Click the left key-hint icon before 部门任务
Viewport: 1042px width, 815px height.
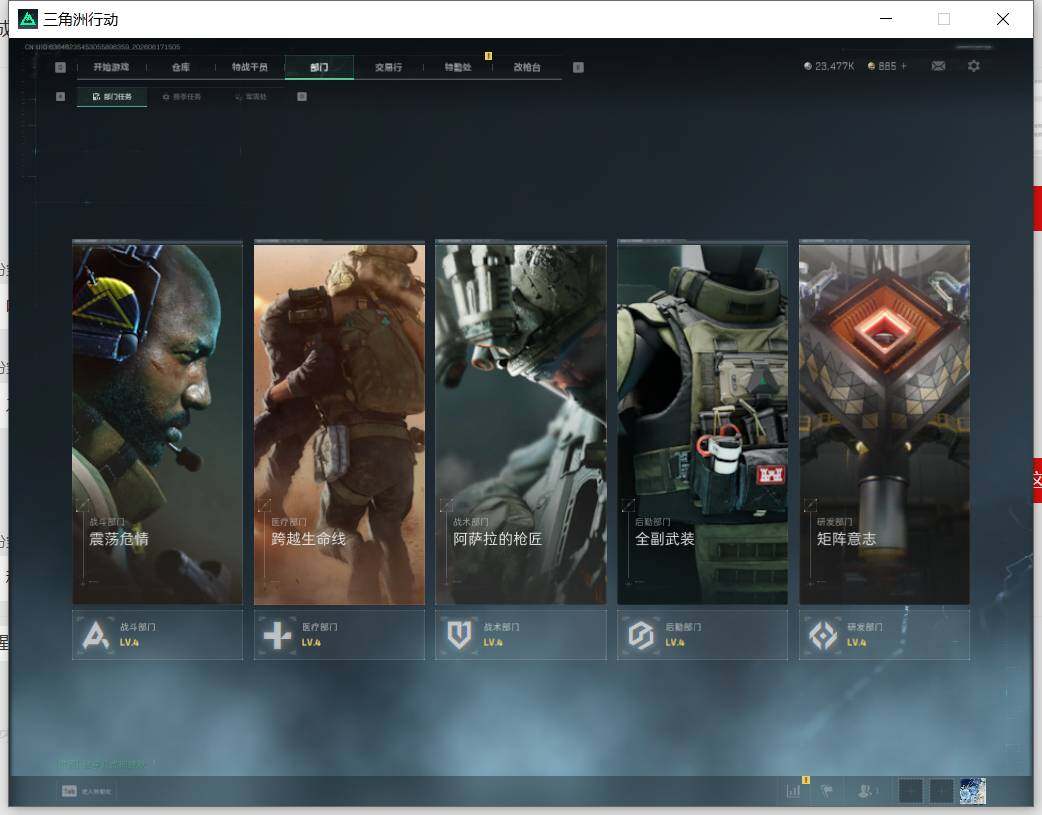pyautogui.click(x=60, y=97)
